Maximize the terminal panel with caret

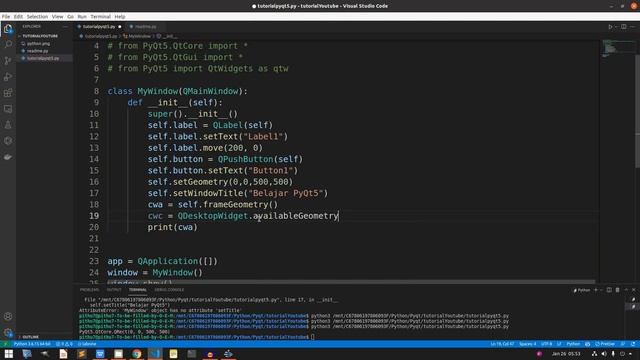click(x=626, y=290)
